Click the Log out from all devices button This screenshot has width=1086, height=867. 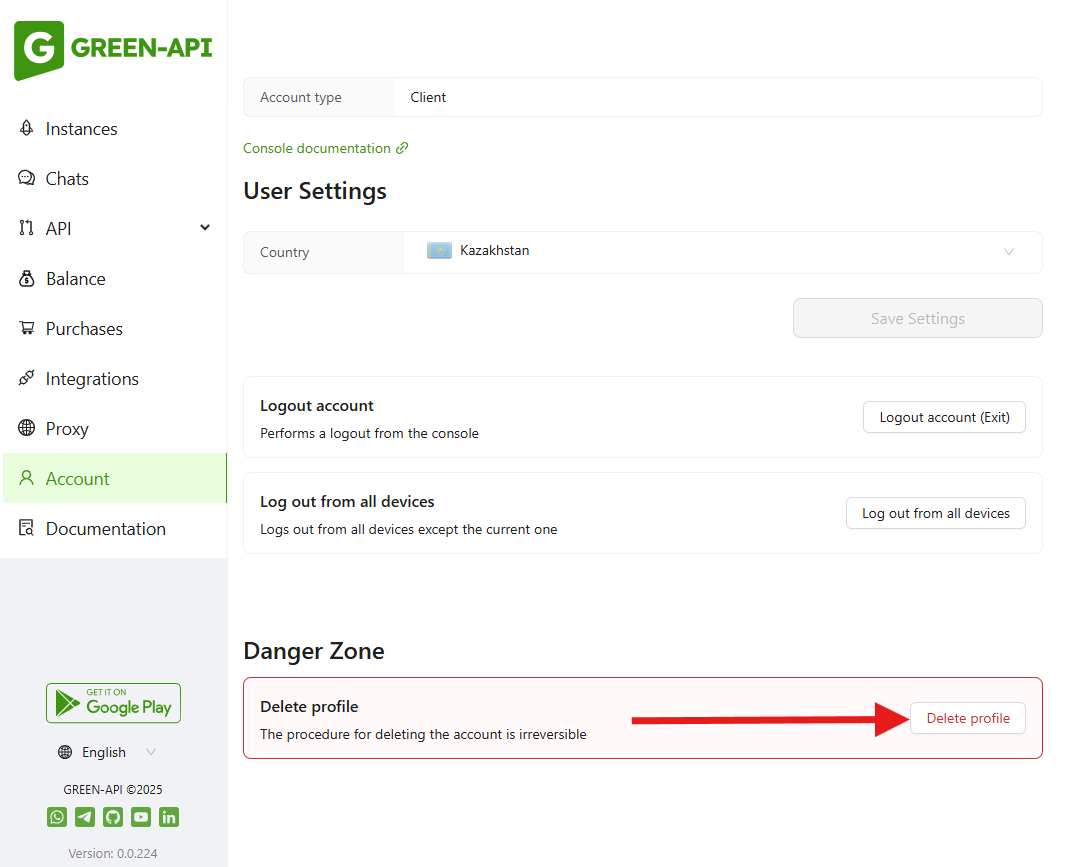(935, 513)
